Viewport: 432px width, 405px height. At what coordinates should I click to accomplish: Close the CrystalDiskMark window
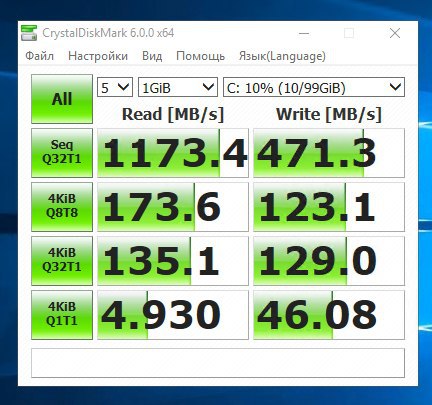point(395,33)
